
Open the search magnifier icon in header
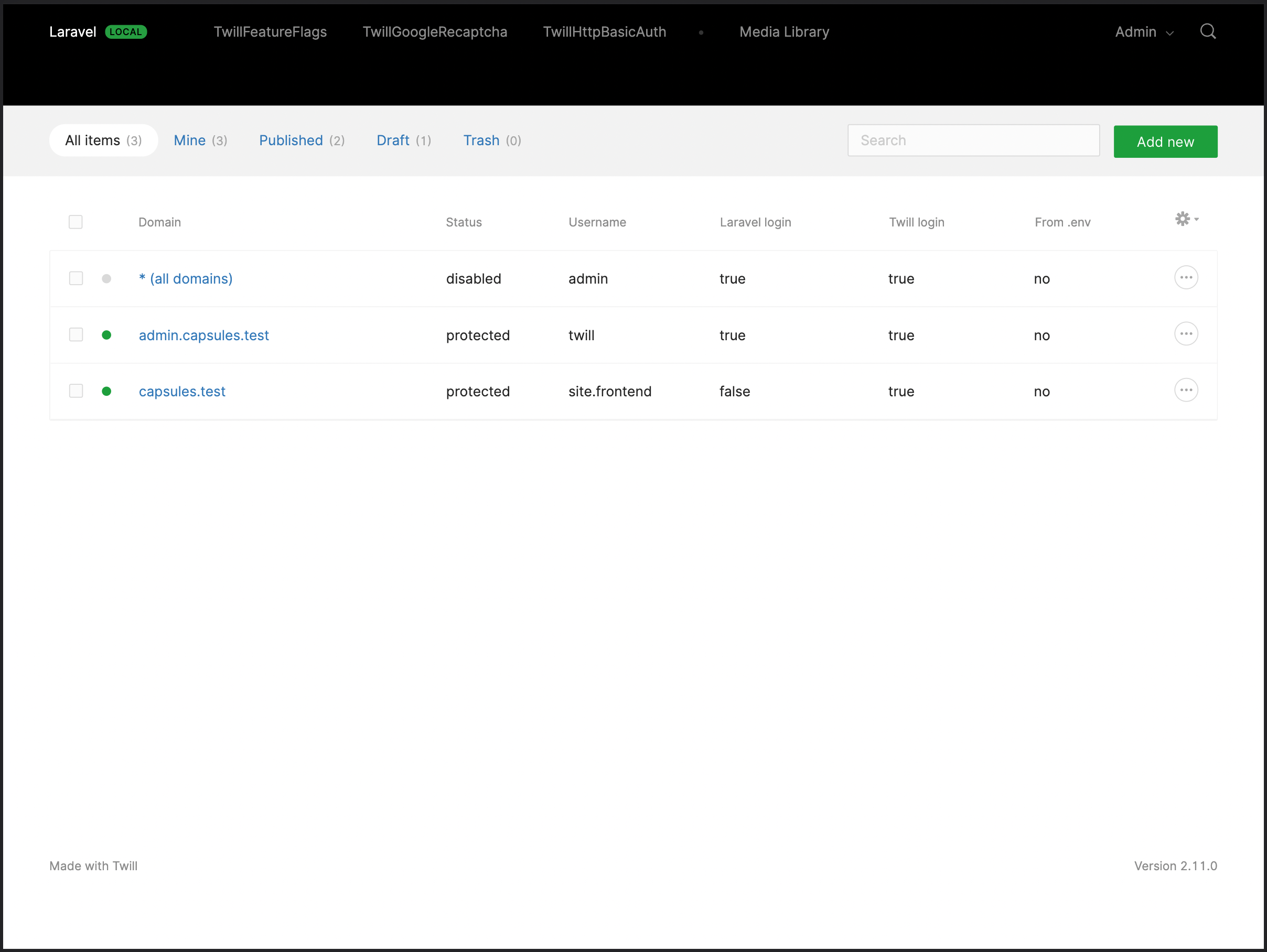pos(1207,31)
